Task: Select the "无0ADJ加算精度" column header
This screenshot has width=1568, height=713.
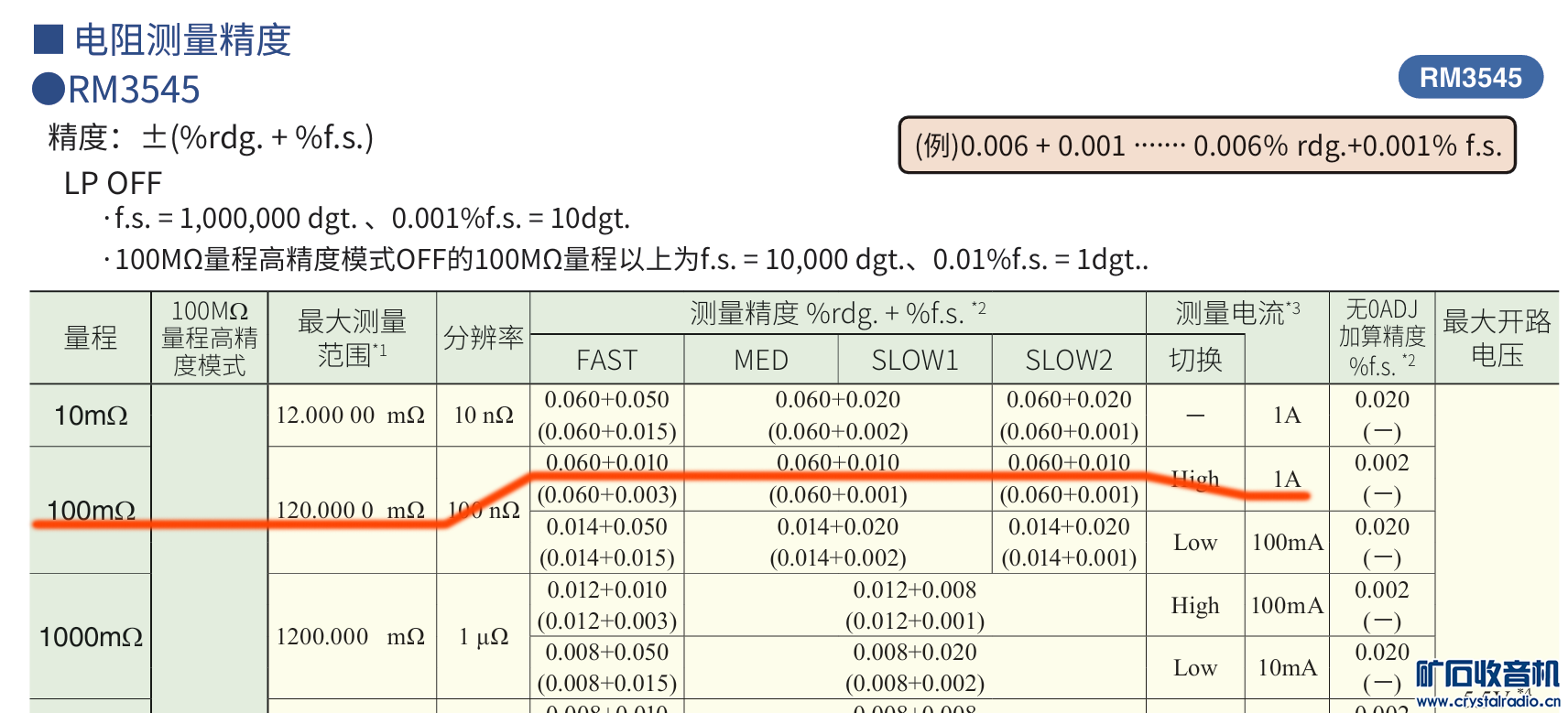Action: point(1382,338)
